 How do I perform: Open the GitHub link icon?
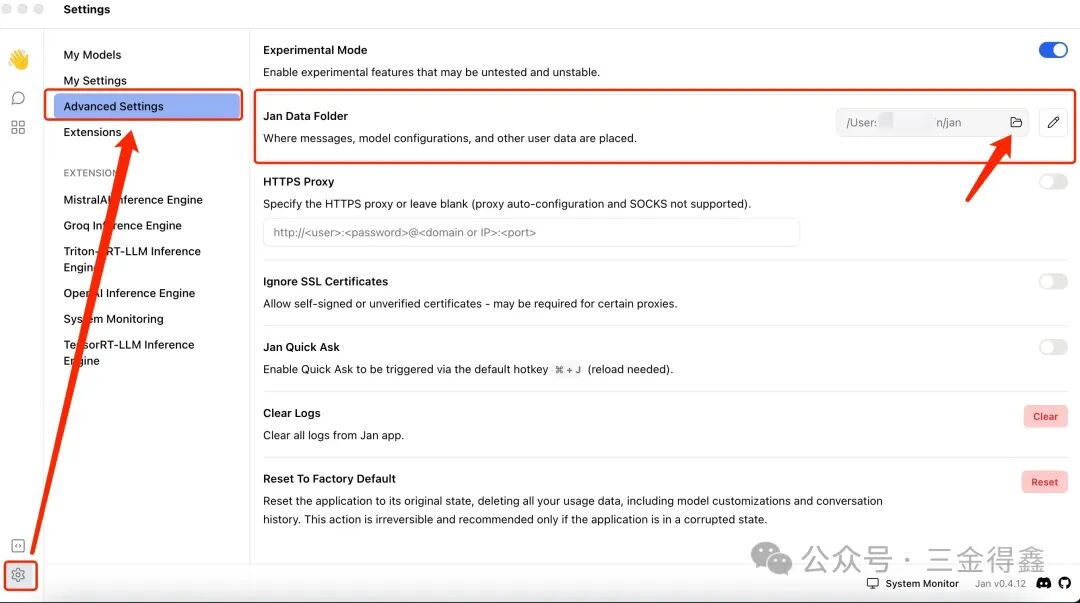1063,583
